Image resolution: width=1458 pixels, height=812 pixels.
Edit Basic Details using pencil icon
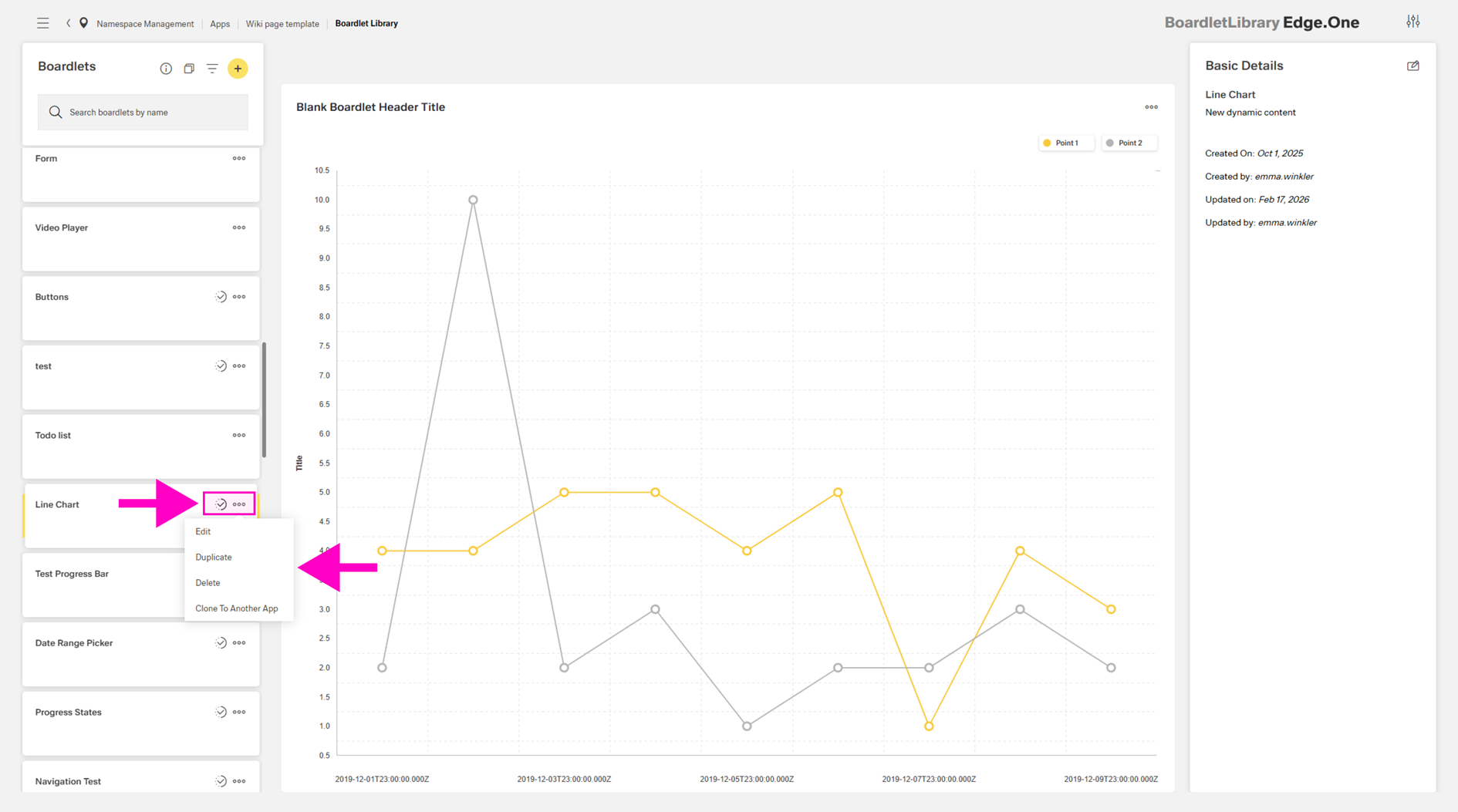point(1412,66)
